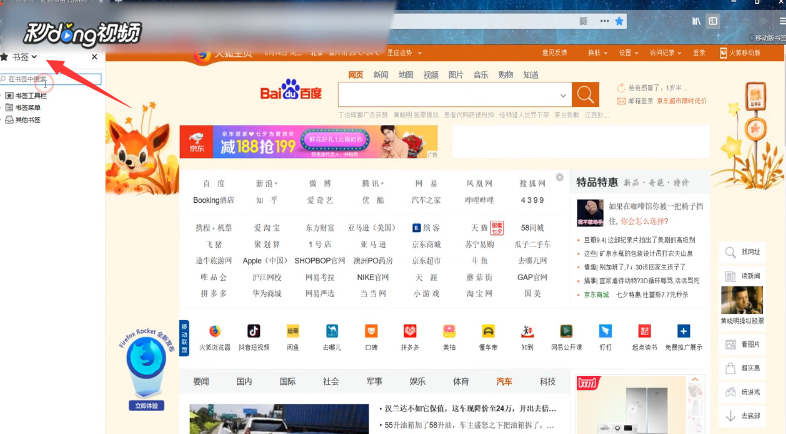Click 登录 in the orange bar
Viewport: 786px width, 434px height.
click(x=699, y=53)
